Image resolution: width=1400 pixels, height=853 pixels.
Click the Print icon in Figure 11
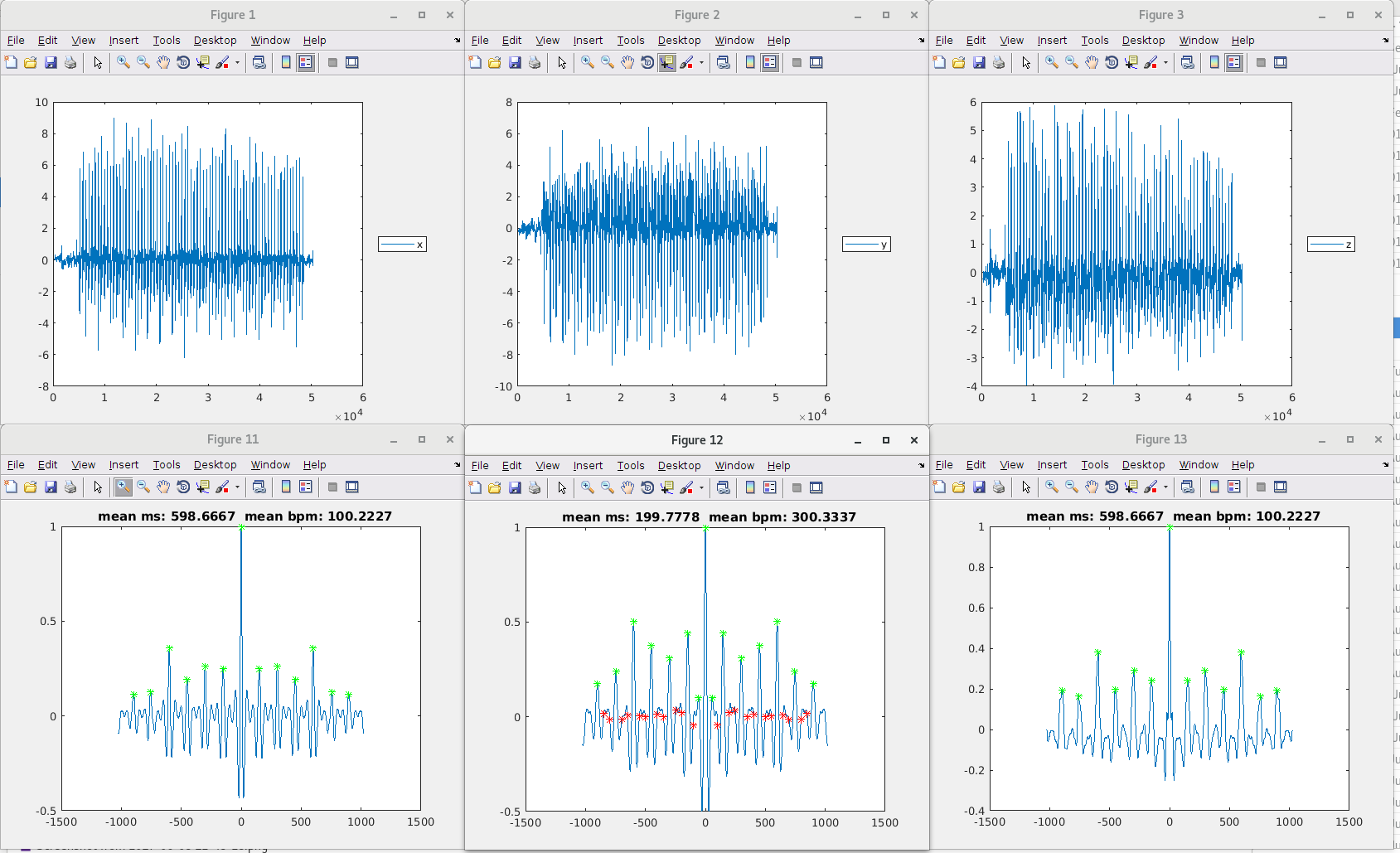click(x=70, y=487)
